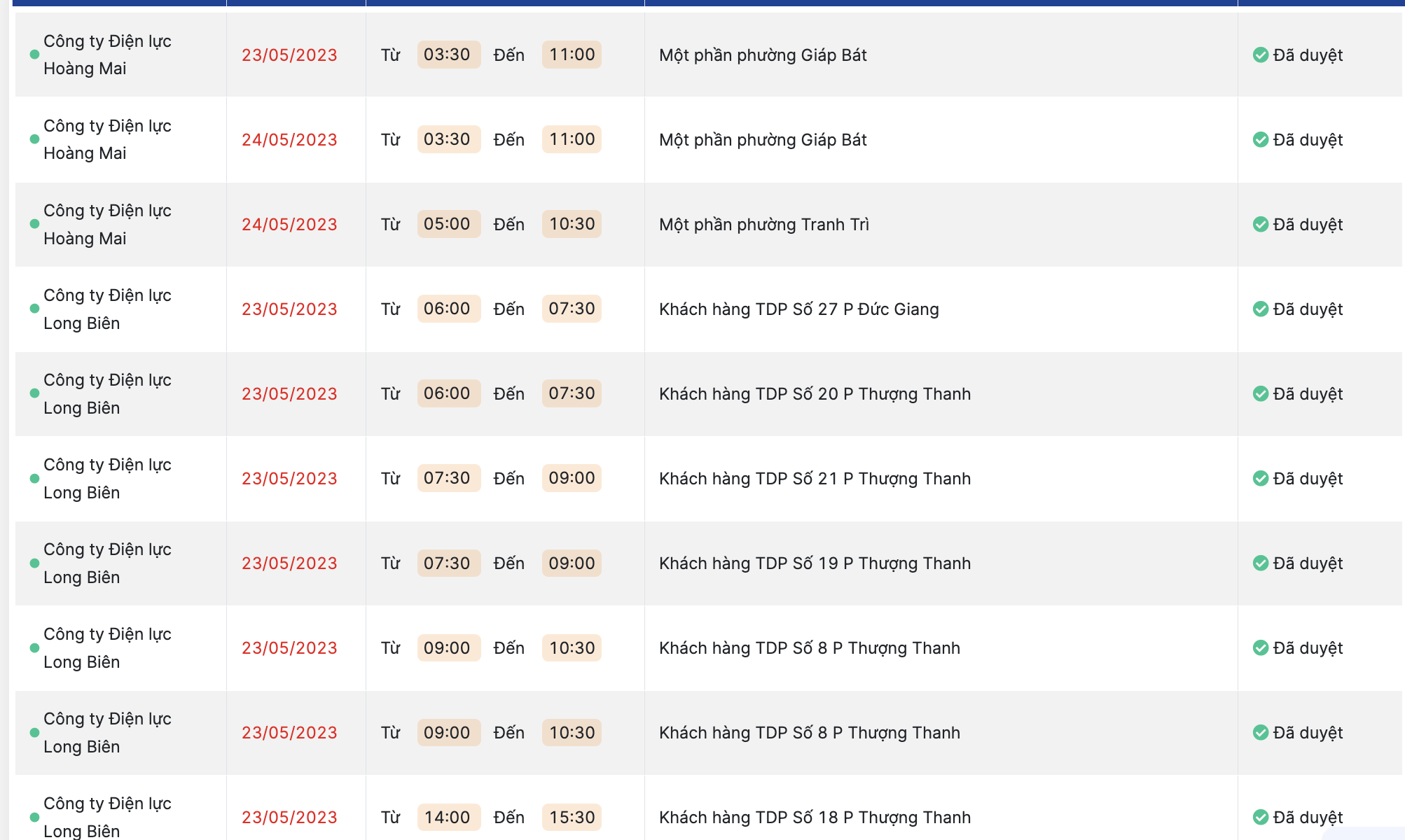Click green status dot in Tranh Trì row
The image size is (1405, 840).
34,224
